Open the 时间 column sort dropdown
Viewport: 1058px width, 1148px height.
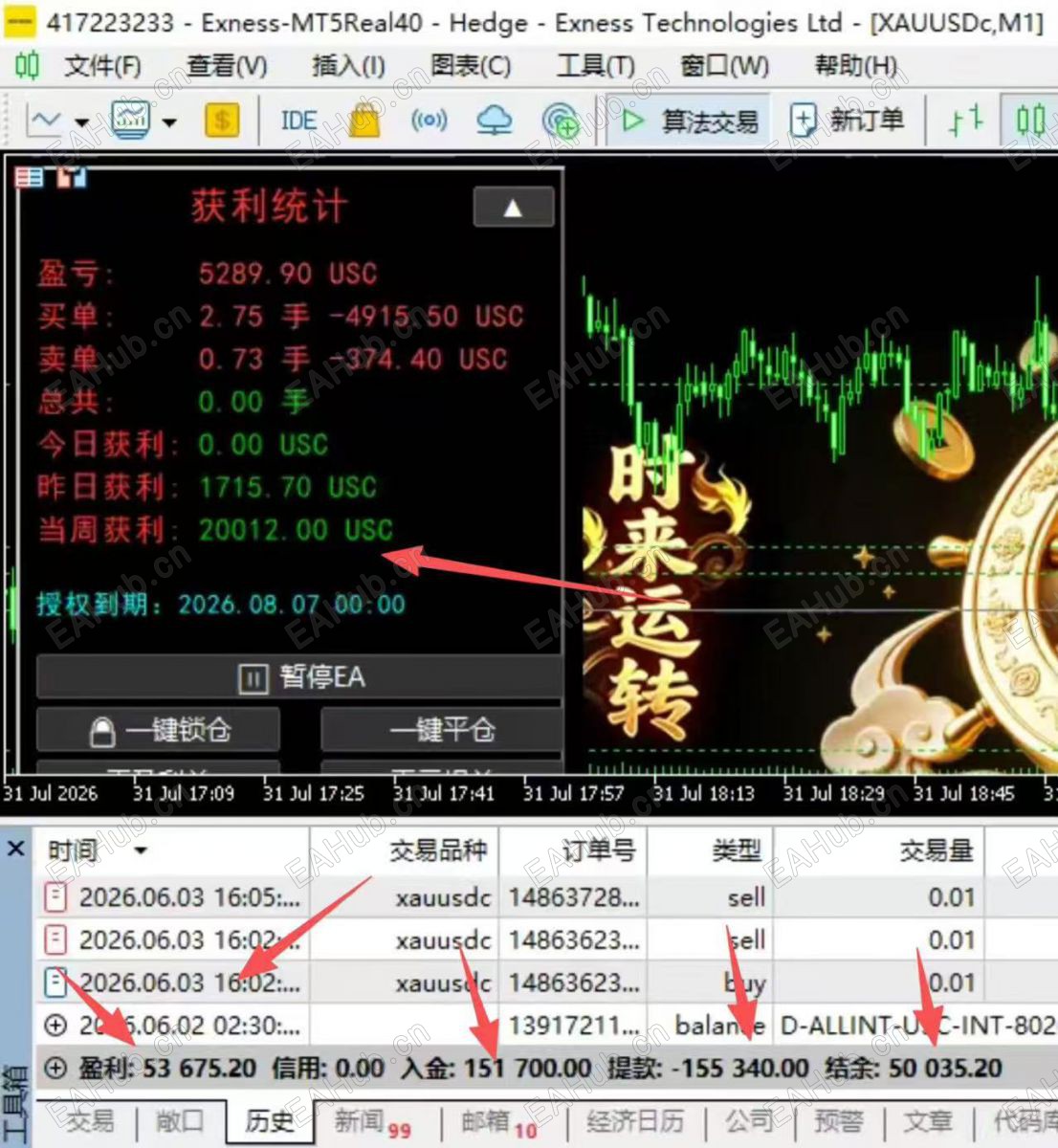coord(141,850)
